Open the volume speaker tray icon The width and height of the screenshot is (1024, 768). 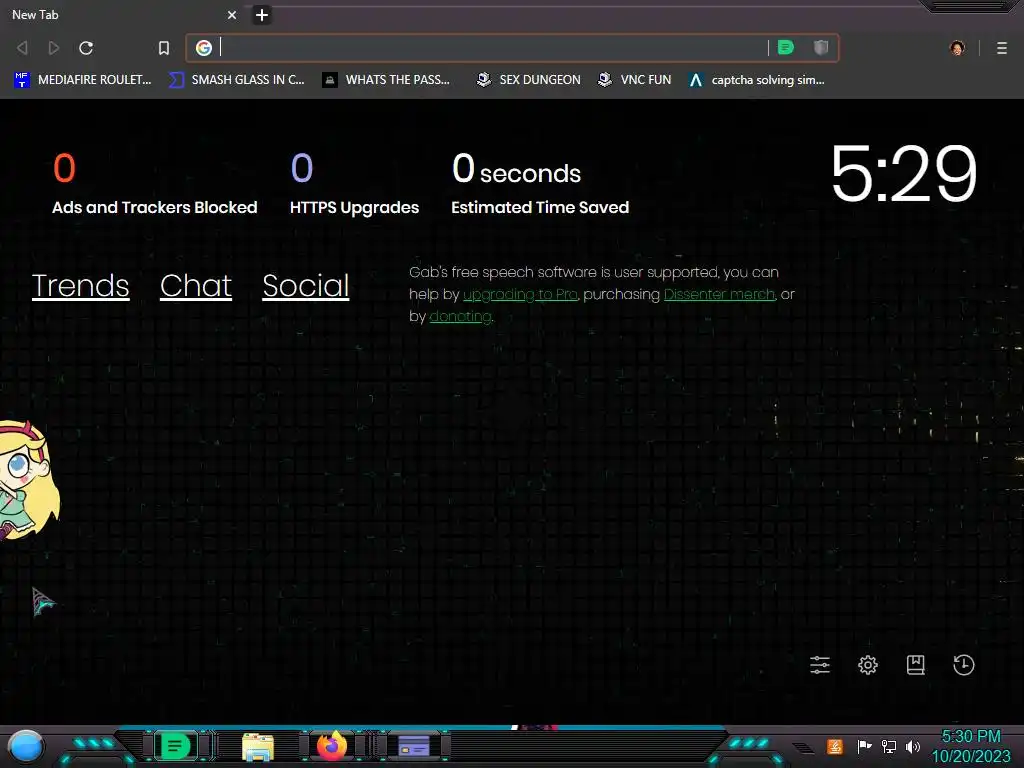coord(913,746)
